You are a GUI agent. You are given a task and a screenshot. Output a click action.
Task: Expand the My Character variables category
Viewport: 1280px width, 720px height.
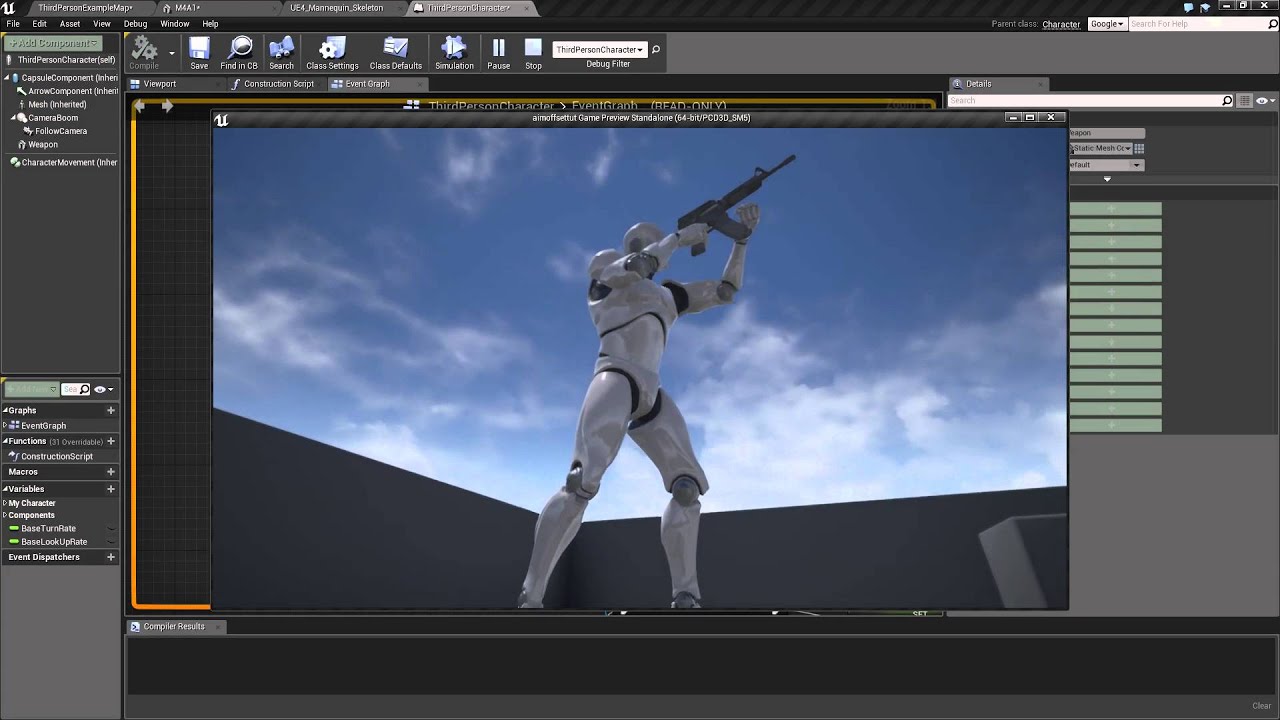(x=5, y=503)
